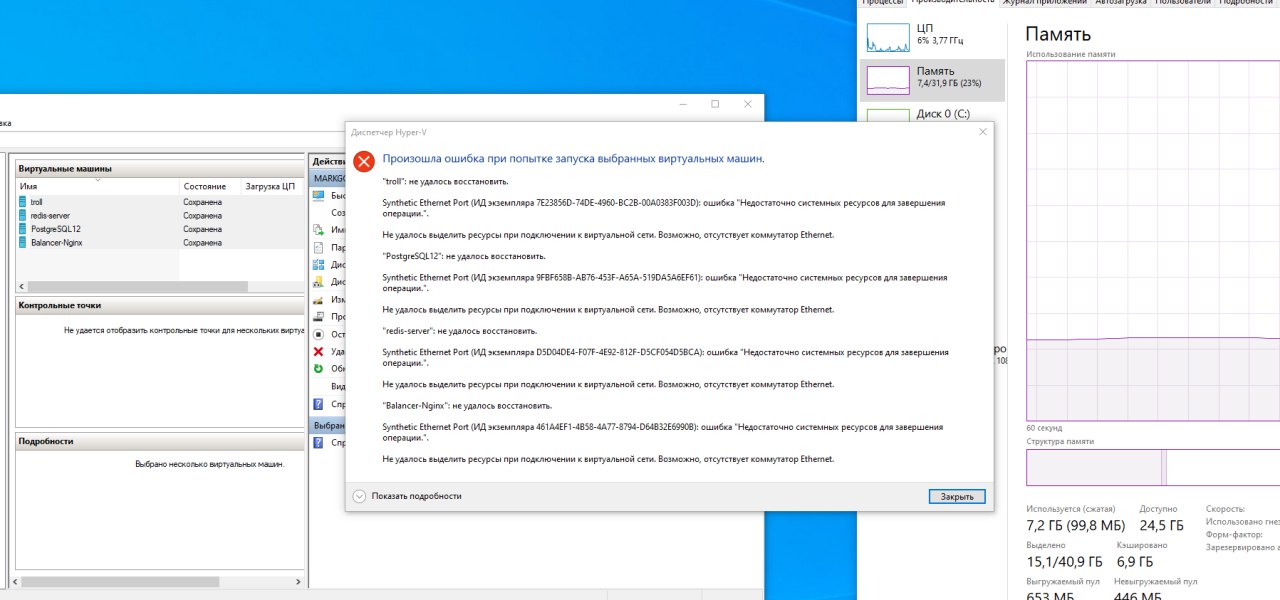Open the Virtual SAN Manager icon

point(318,282)
